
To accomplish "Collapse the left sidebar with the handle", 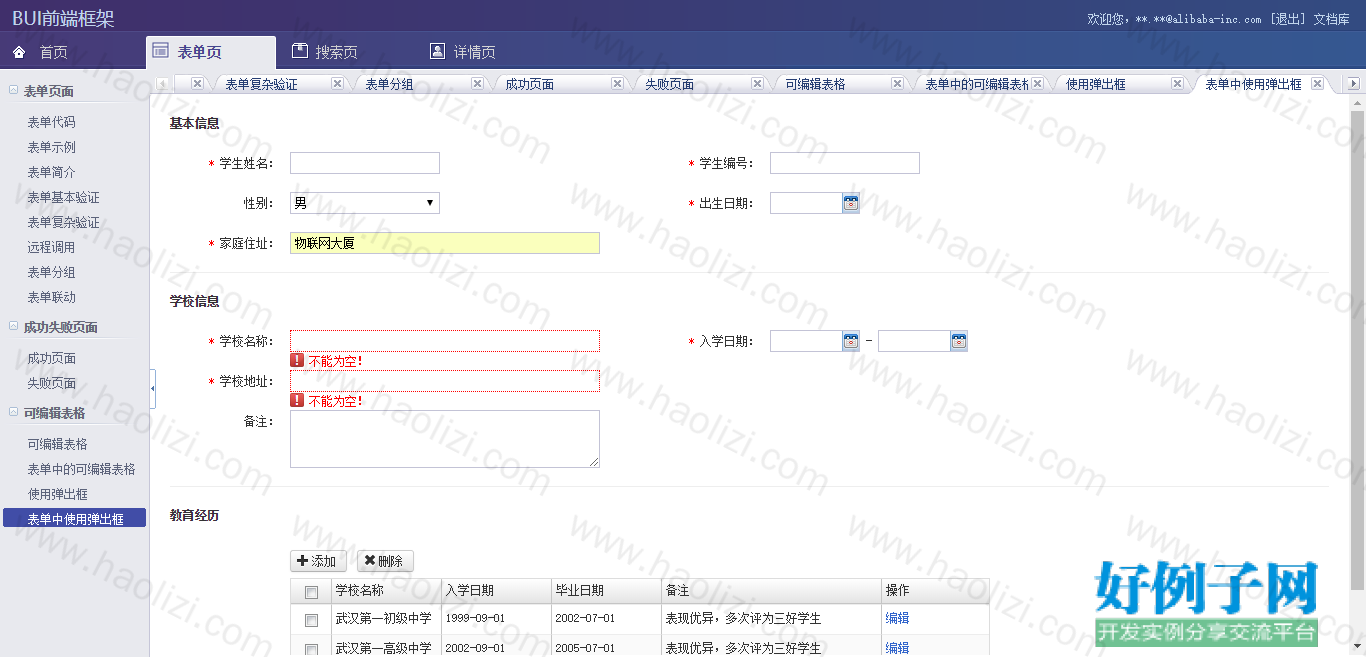I will pos(153,389).
